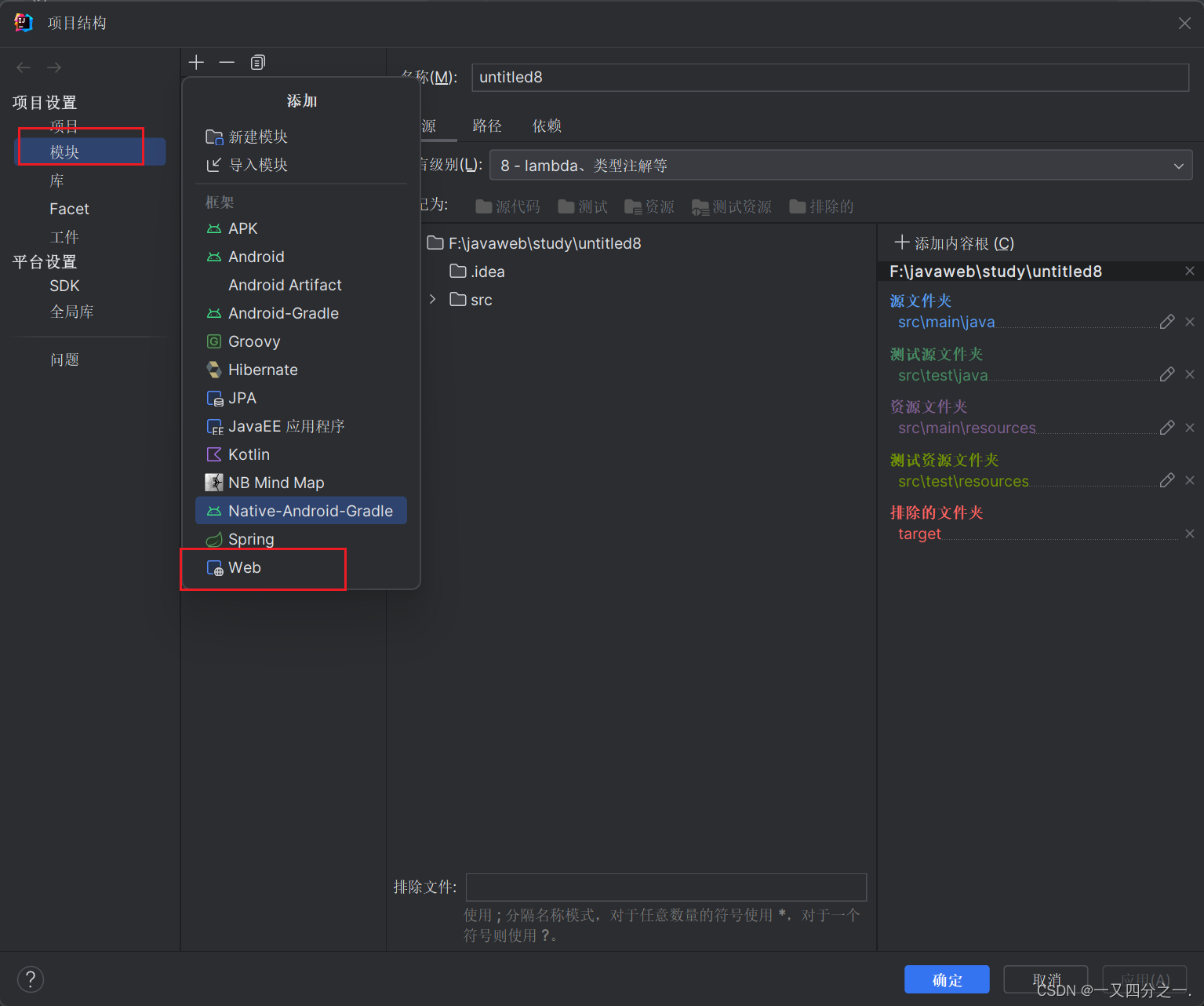This screenshot has height=1006, width=1204.
Task: Expand the src folder chevron
Action: click(432, 299)
